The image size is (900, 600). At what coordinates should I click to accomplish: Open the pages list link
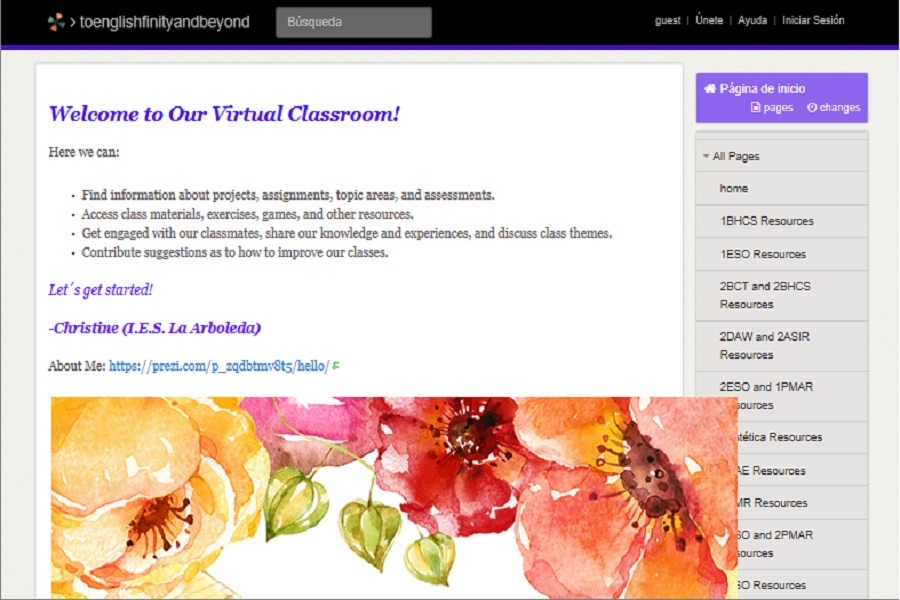click(x=778, y=108)
